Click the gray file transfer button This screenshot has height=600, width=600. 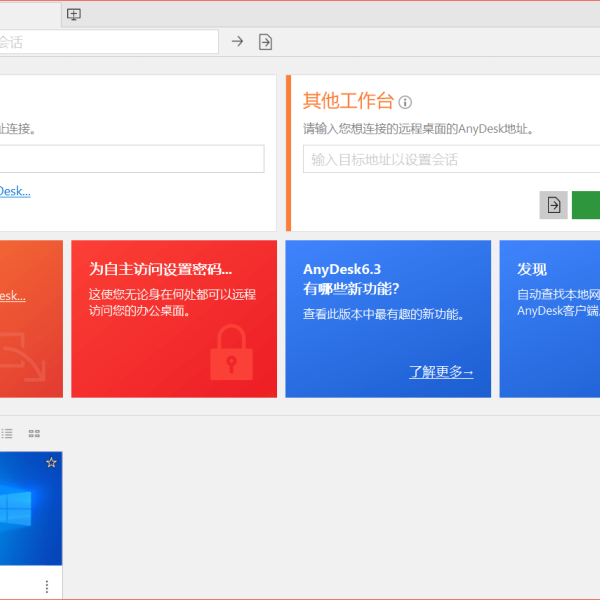click(553, 205)
